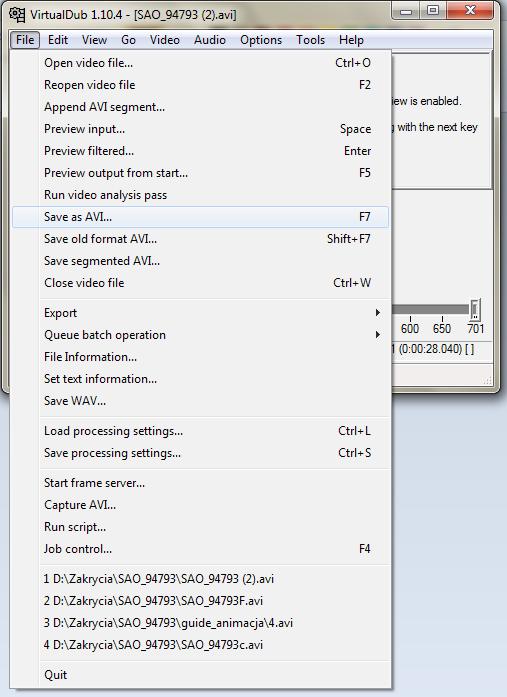Open Job control...
The width and height of the screenshot is (507, 697).
tap(200, 549)
